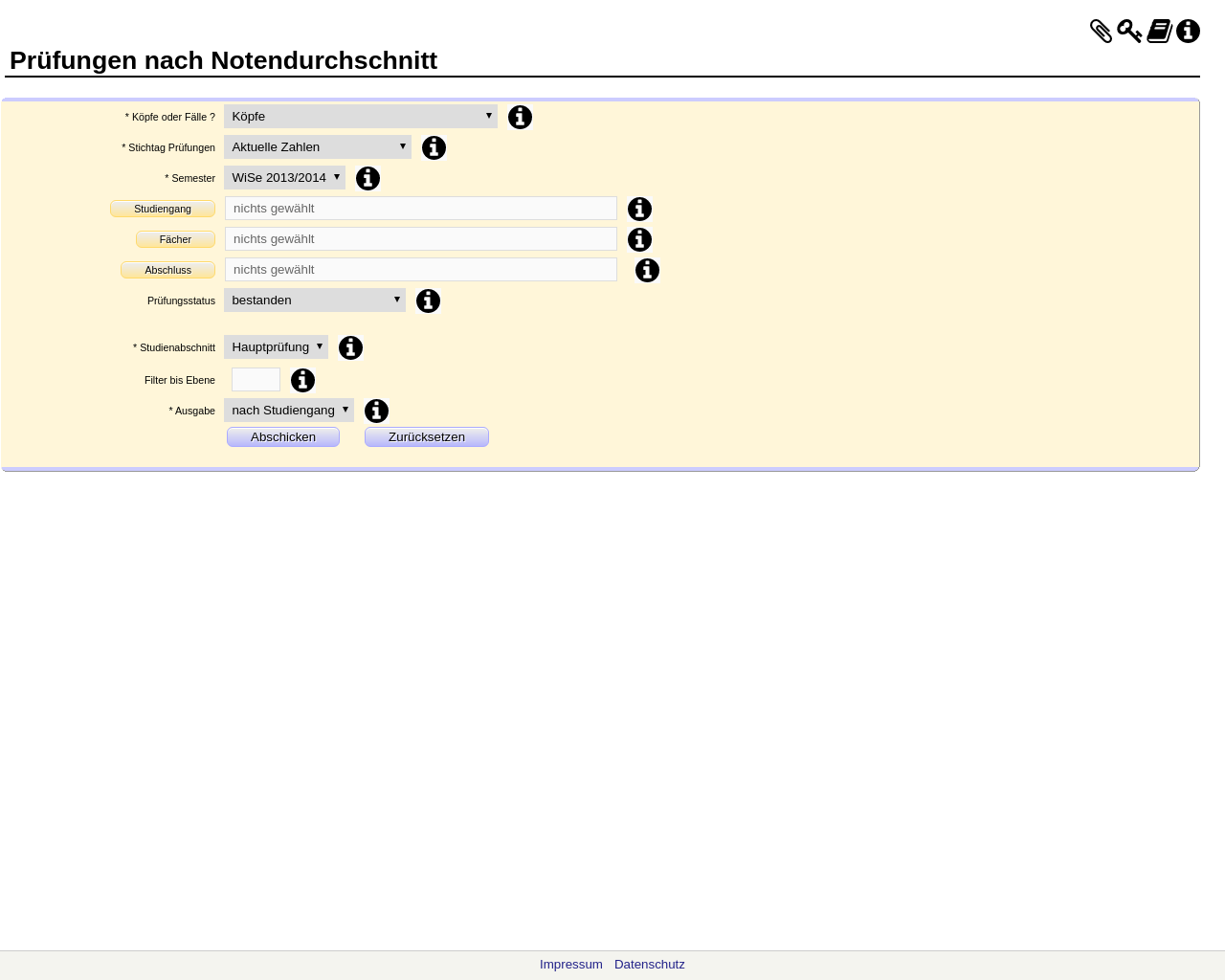Open the Semester WiSe 2013/2014 dropdown
This screenshot has height=980, width=1225.
point(284,177)
